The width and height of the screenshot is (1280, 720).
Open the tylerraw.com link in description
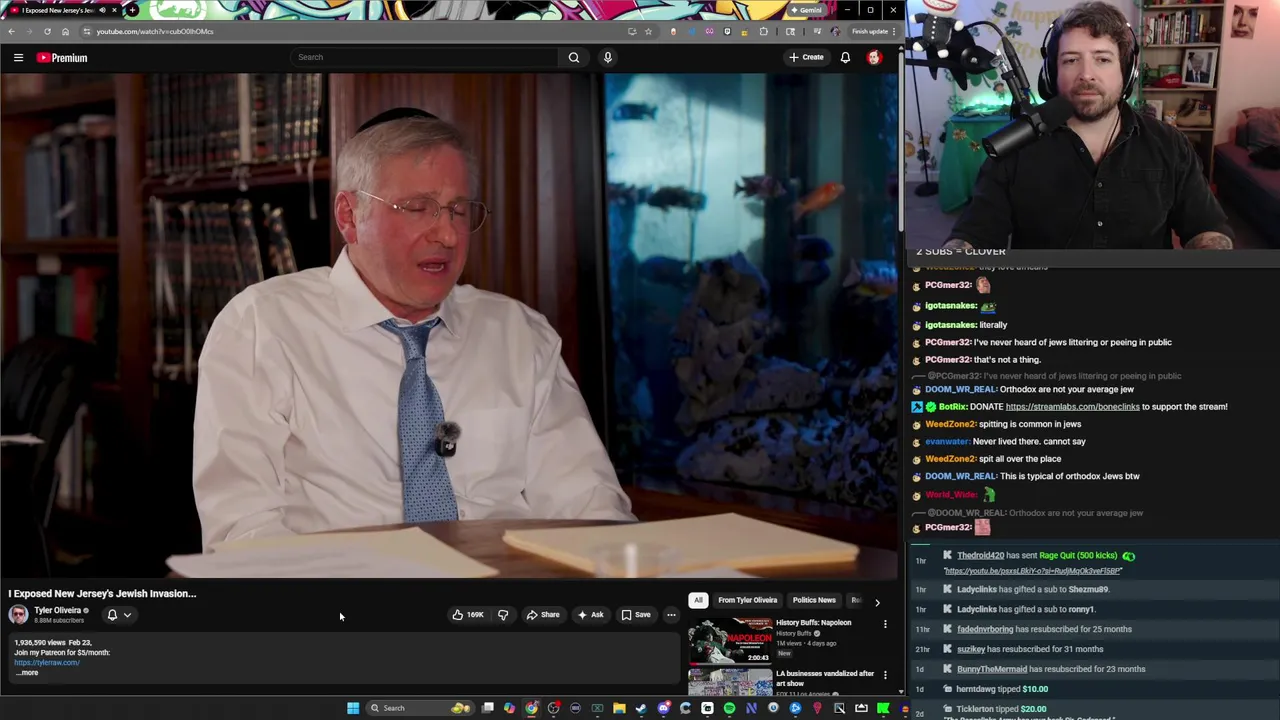pos(47,662)
